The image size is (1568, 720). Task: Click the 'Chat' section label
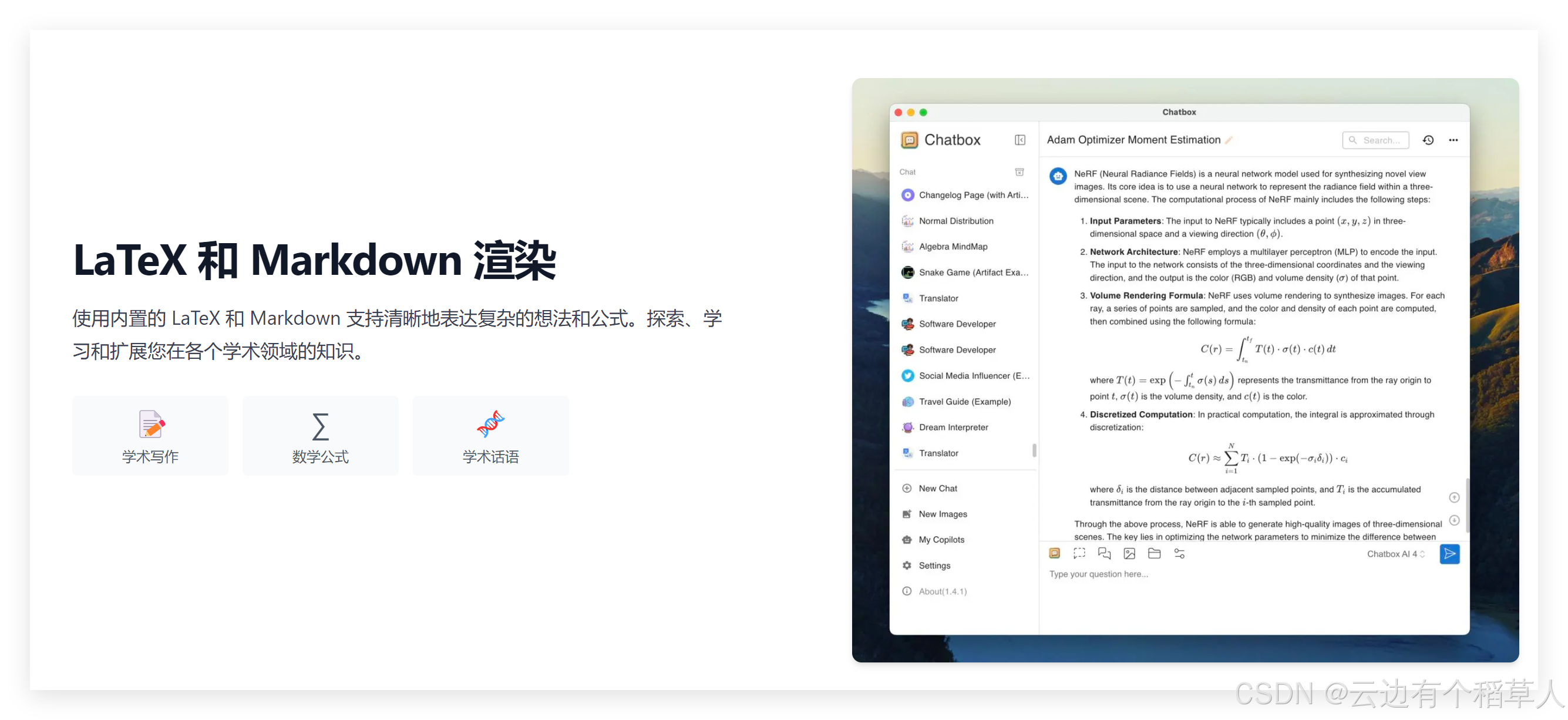[907, 172]
